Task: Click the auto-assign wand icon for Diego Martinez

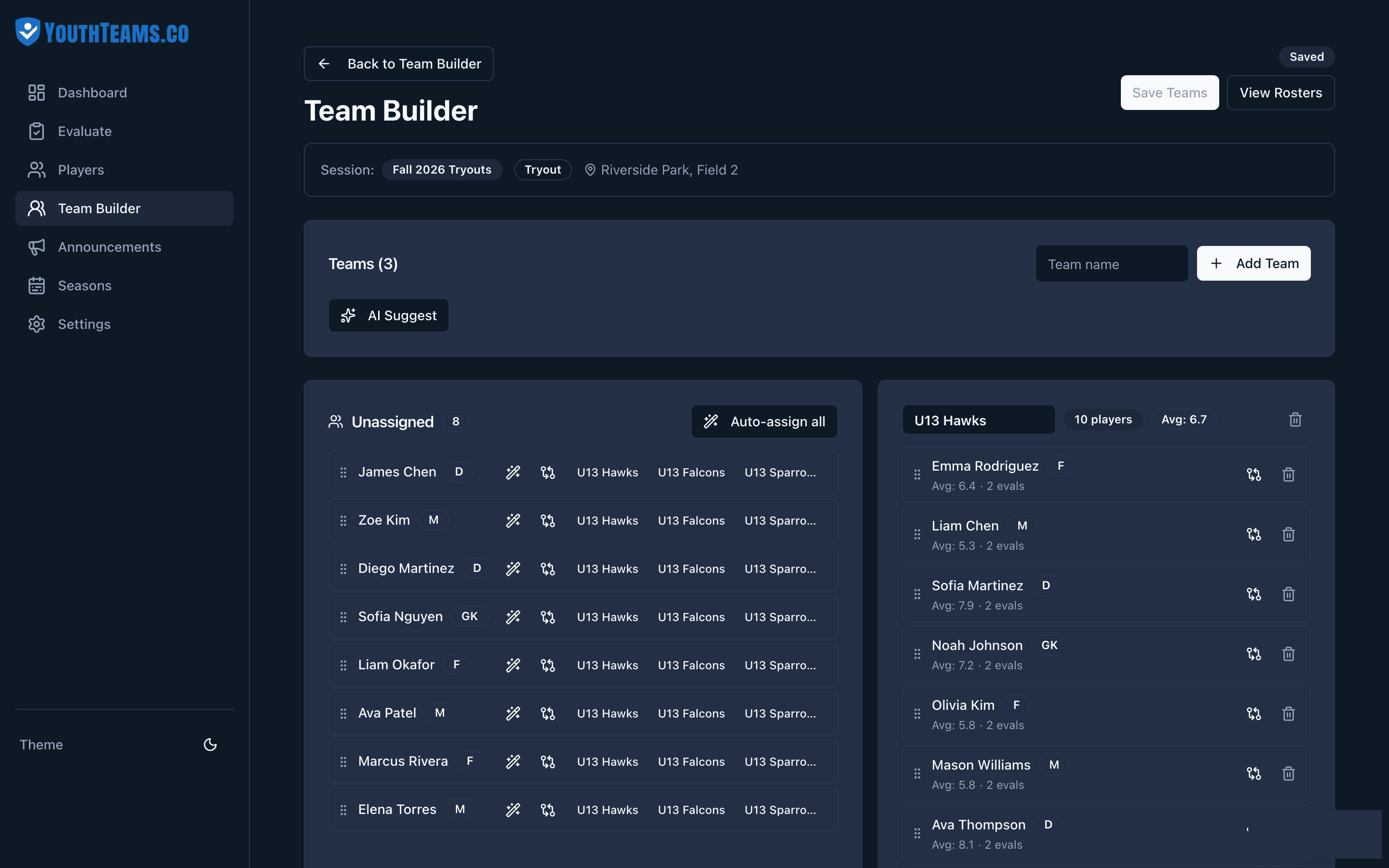Action: coord(513,569)
